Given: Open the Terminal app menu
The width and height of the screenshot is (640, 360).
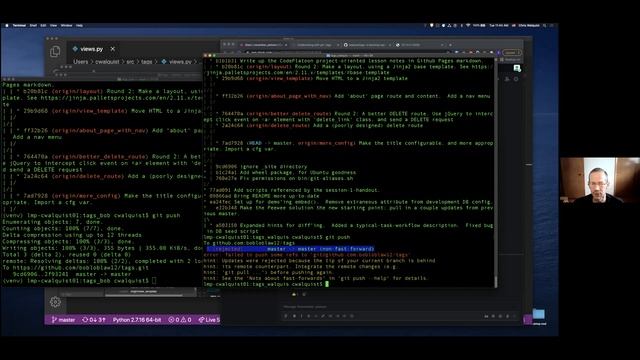Looking at the screenshot, I should click(x=19, y=25).
